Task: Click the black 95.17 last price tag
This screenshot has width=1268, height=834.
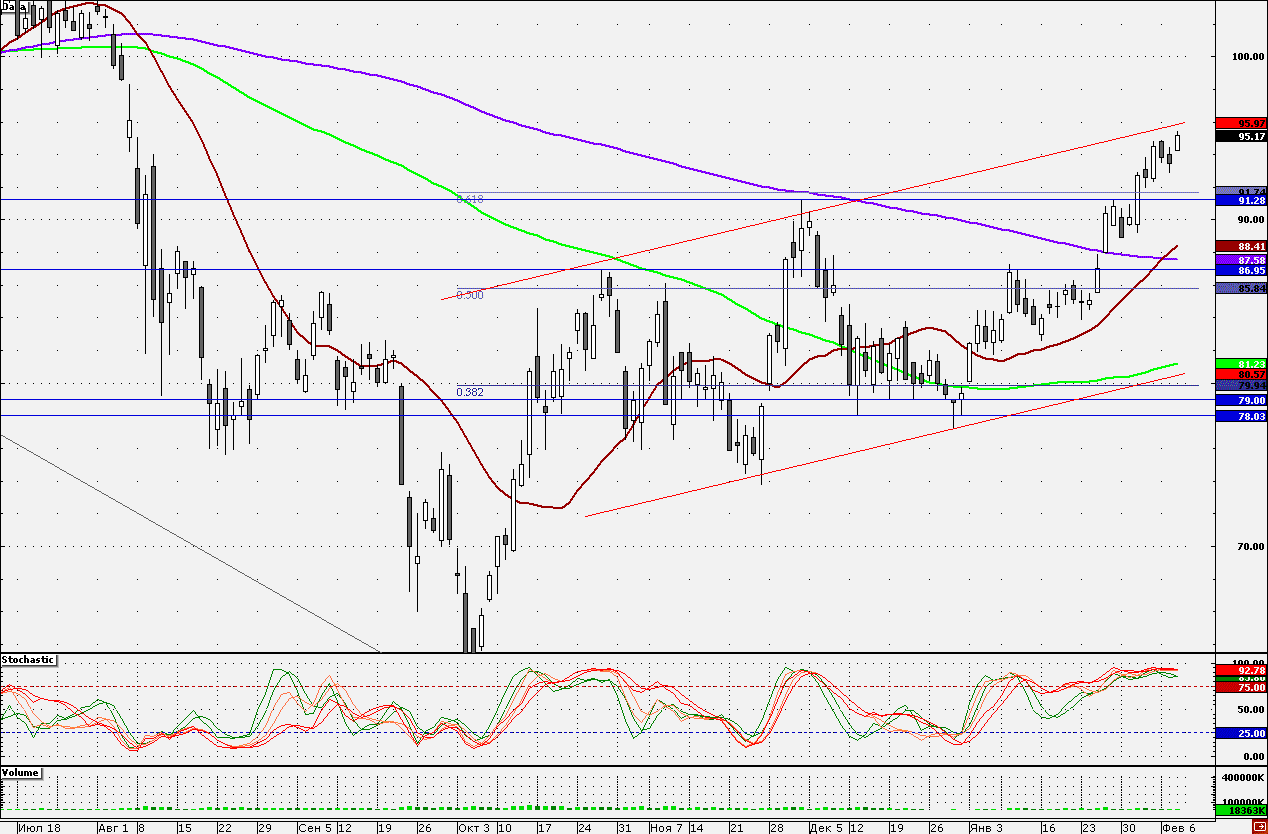Action: click(x=1240, y=137)
